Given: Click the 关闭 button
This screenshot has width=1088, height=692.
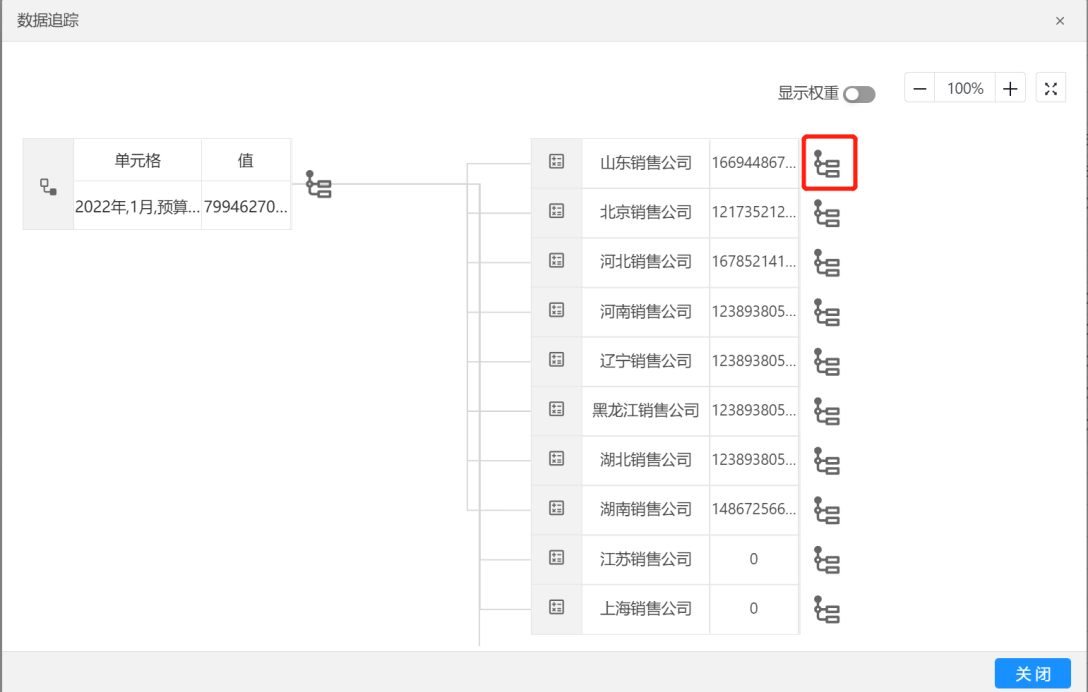Looking at the screenshot, I should [1032, 674].
